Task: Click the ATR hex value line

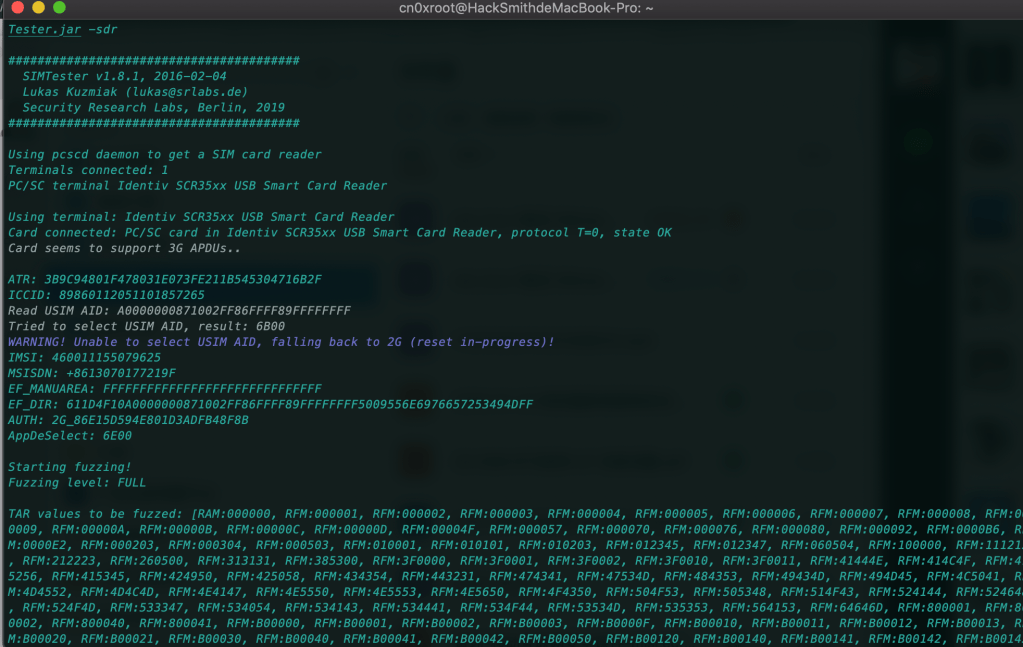Action: (x=165, y=279)
